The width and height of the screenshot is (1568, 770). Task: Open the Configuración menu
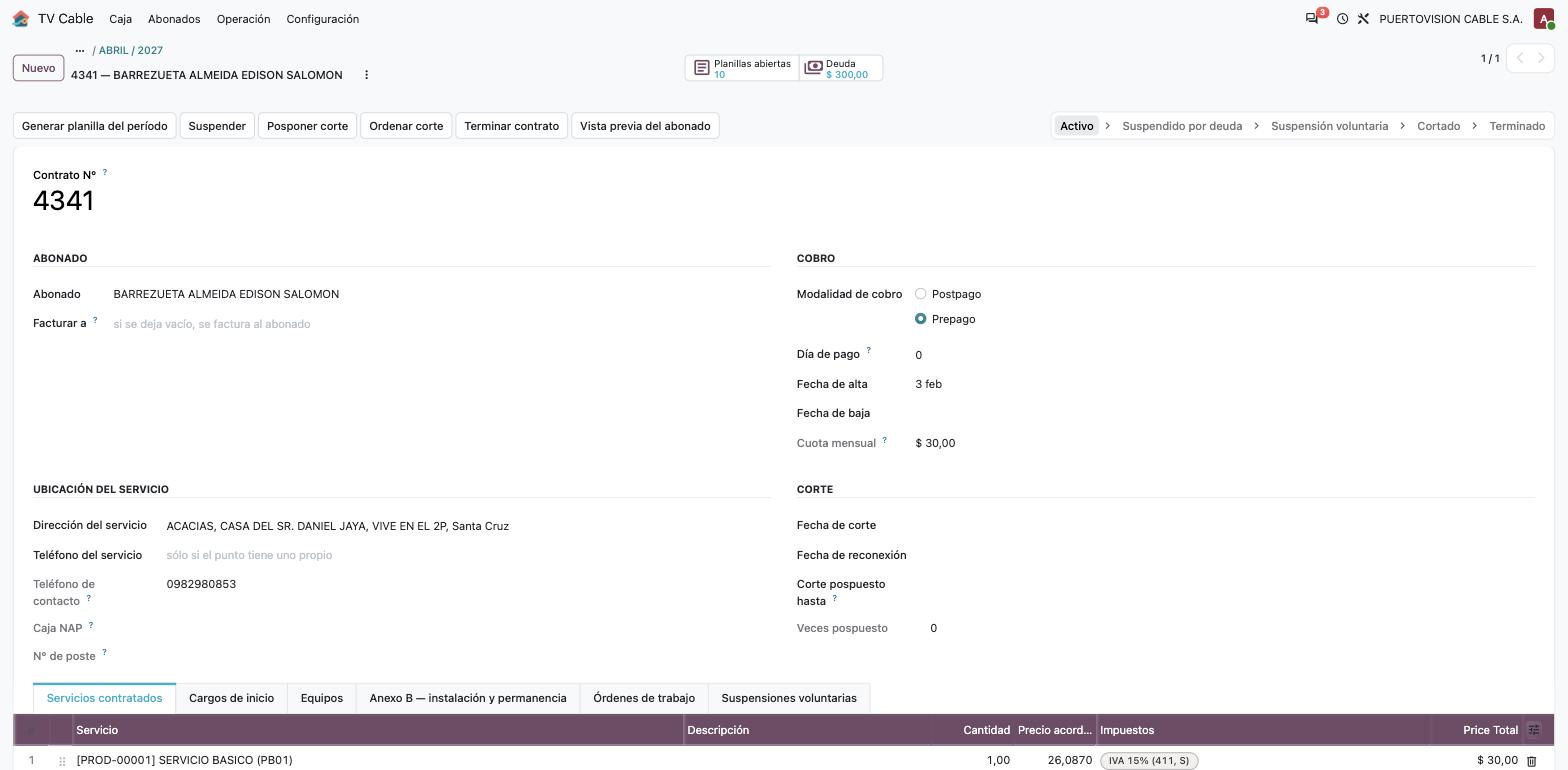tap(322, 19)
